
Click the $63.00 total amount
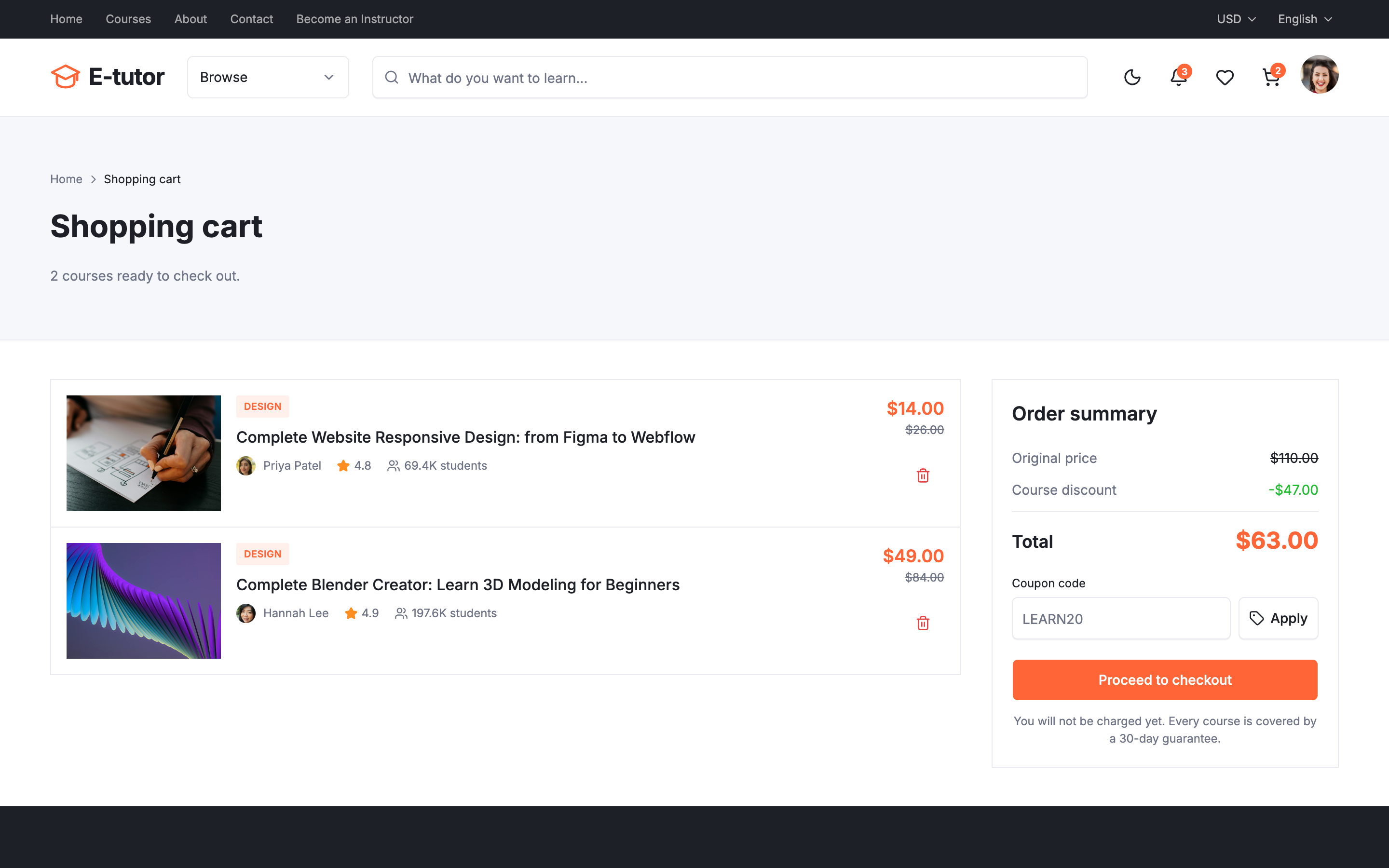click(x=1277, y=540)
